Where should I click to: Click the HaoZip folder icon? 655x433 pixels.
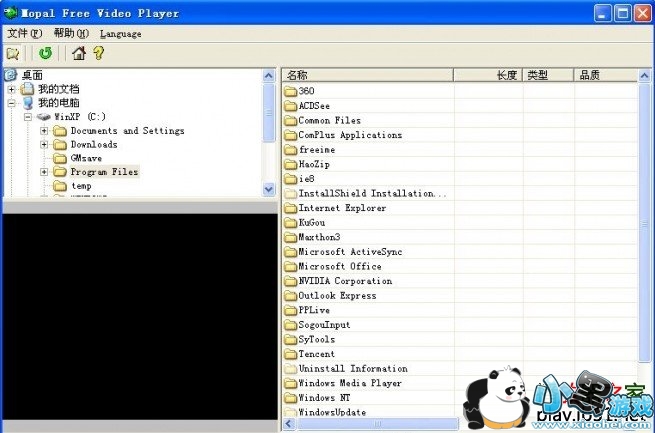(290, 164)
